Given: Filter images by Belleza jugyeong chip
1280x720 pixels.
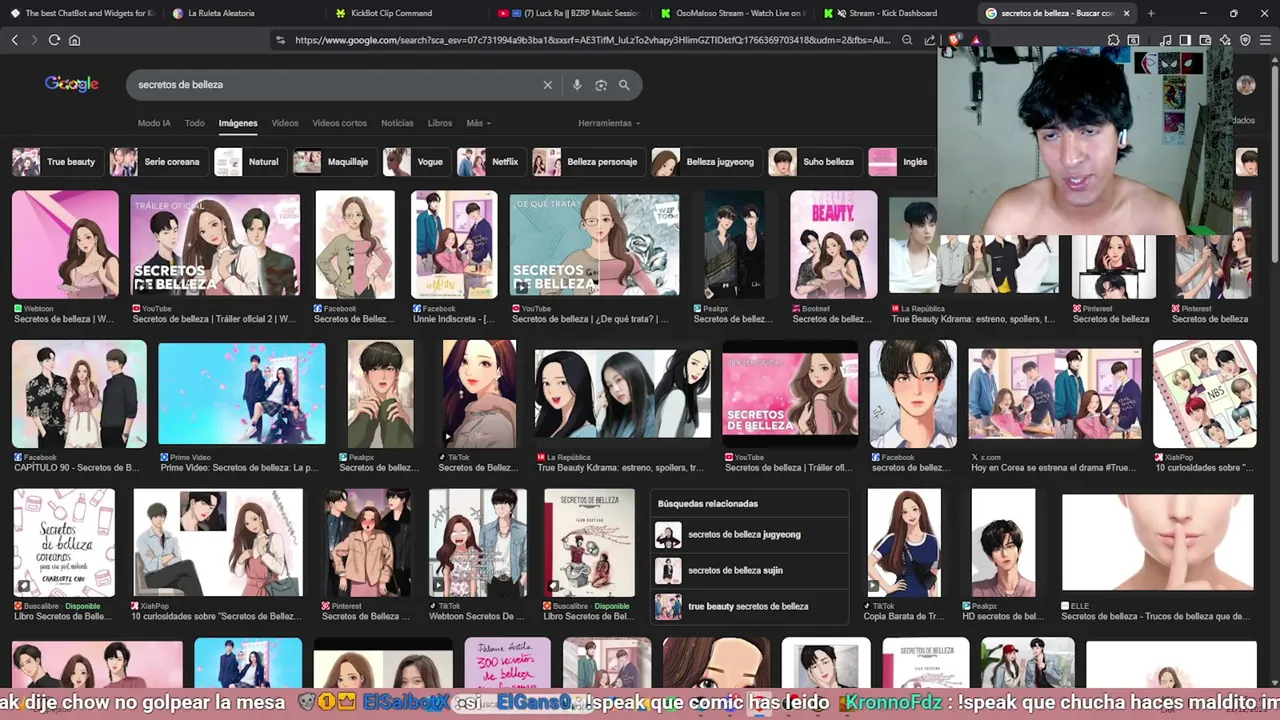Looking at the screenshot, I should tap(707, 162).
